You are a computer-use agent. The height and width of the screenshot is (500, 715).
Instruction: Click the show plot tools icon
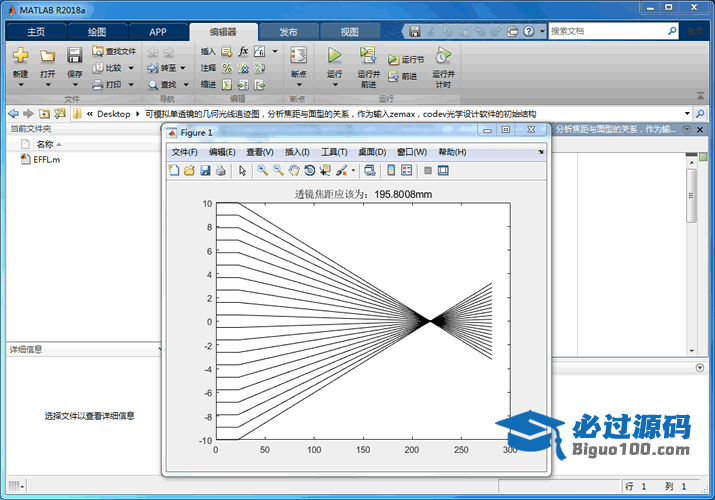pyautogui.click(x=443, y=170)
